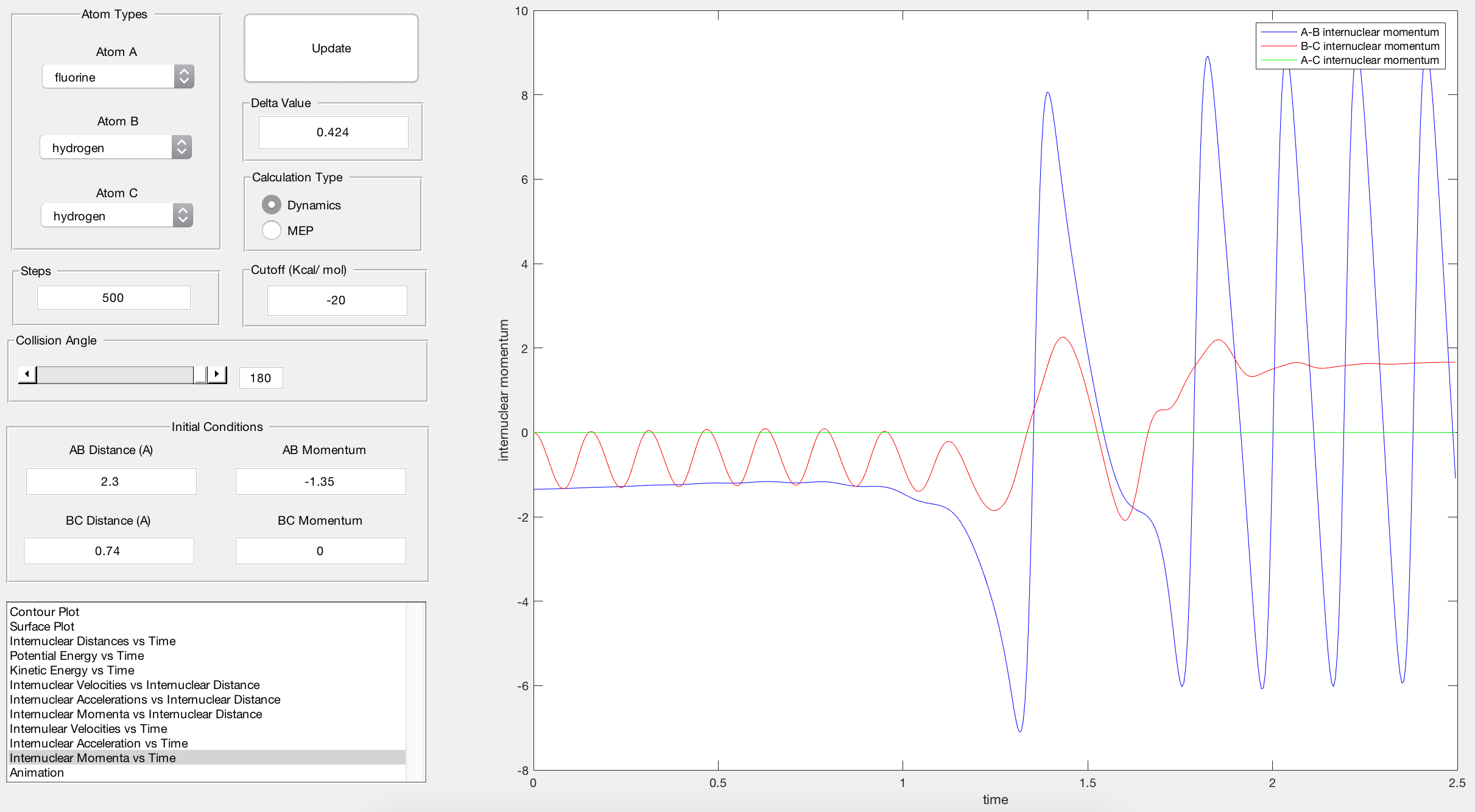The width and height of the screenshot is (1475, 812).
Task: Edit the AB Momentum field
Action: (320, 481)
